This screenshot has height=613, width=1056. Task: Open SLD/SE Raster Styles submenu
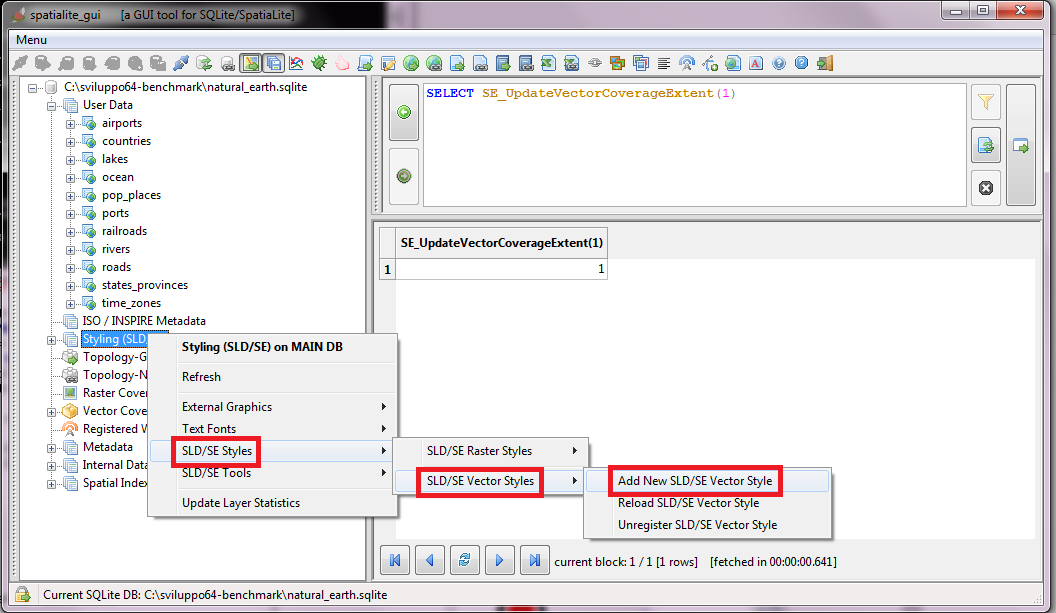coord(490,451)
